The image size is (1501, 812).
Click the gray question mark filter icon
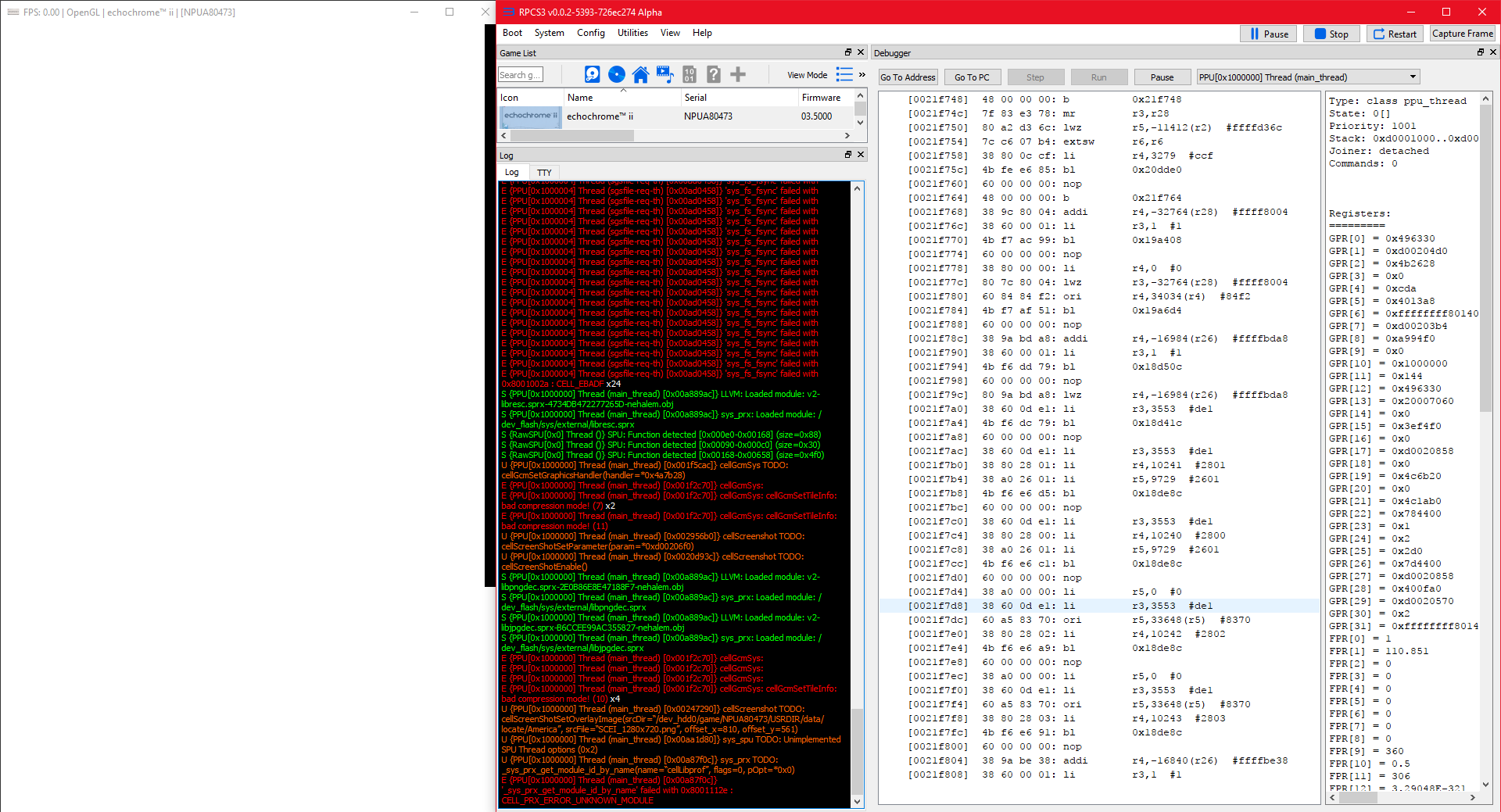pos(713,74)
